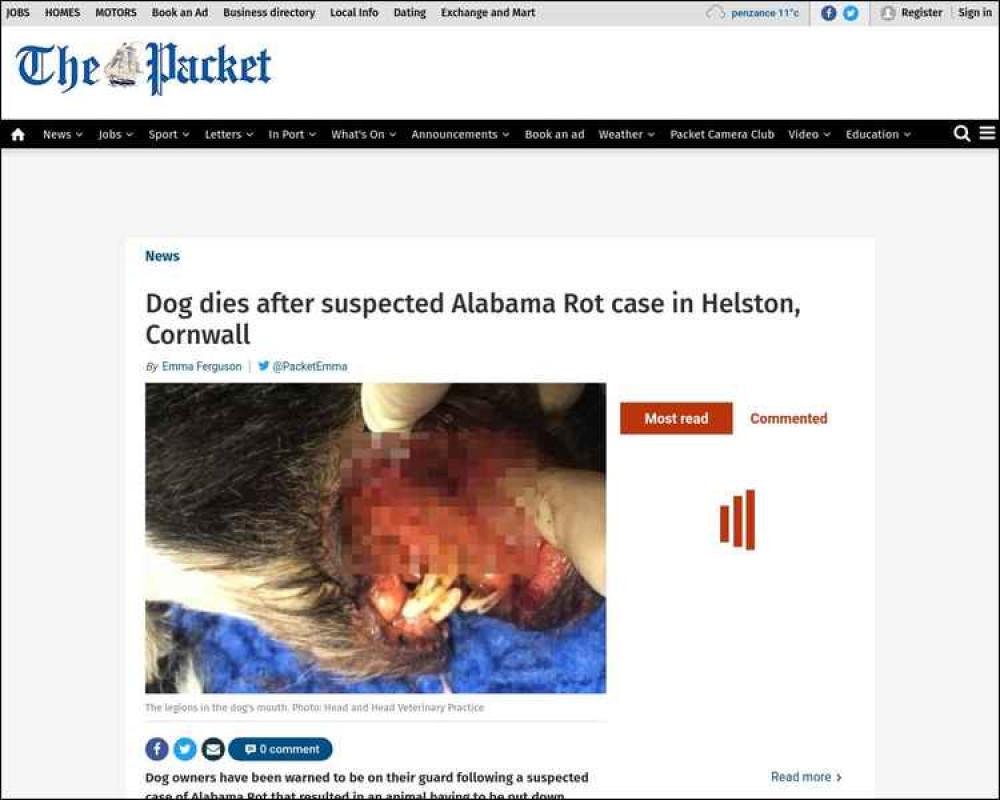Screen dimensions: 1000x800
Task: Switch to the Commented tab
Action: pos(788,419)
